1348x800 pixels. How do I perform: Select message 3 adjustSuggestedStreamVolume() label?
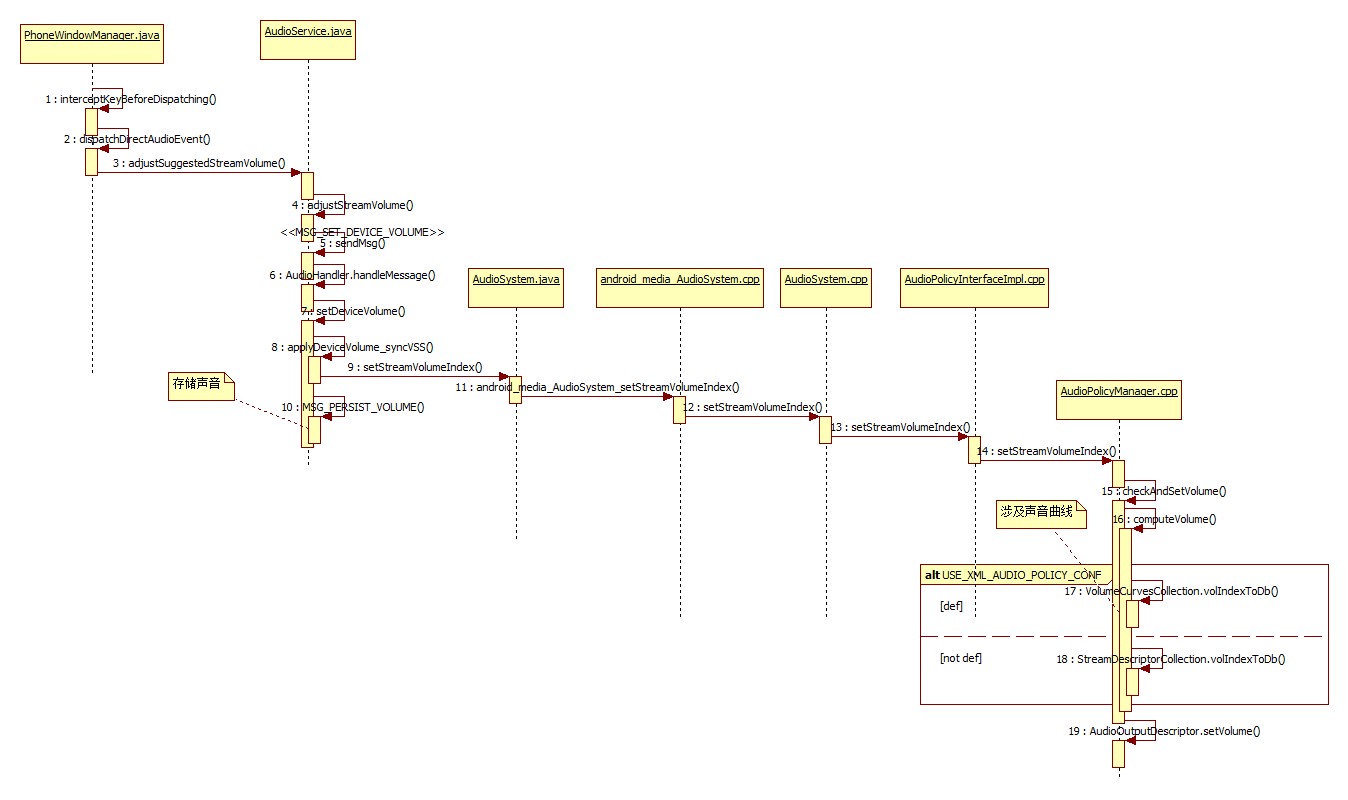pyautogui.click(x=199, y=162)
